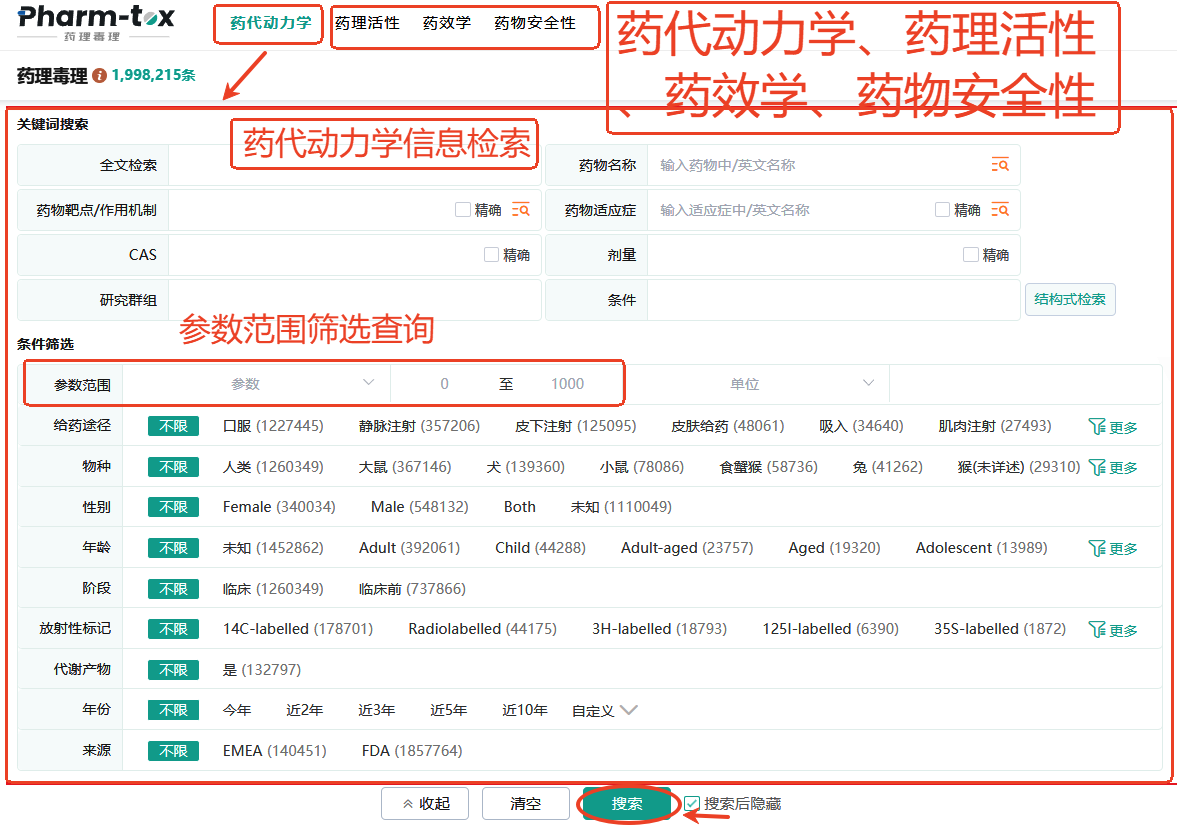
Task: Open the lookup icon in 药物适应症 field
Action: [x=999, y=210]
